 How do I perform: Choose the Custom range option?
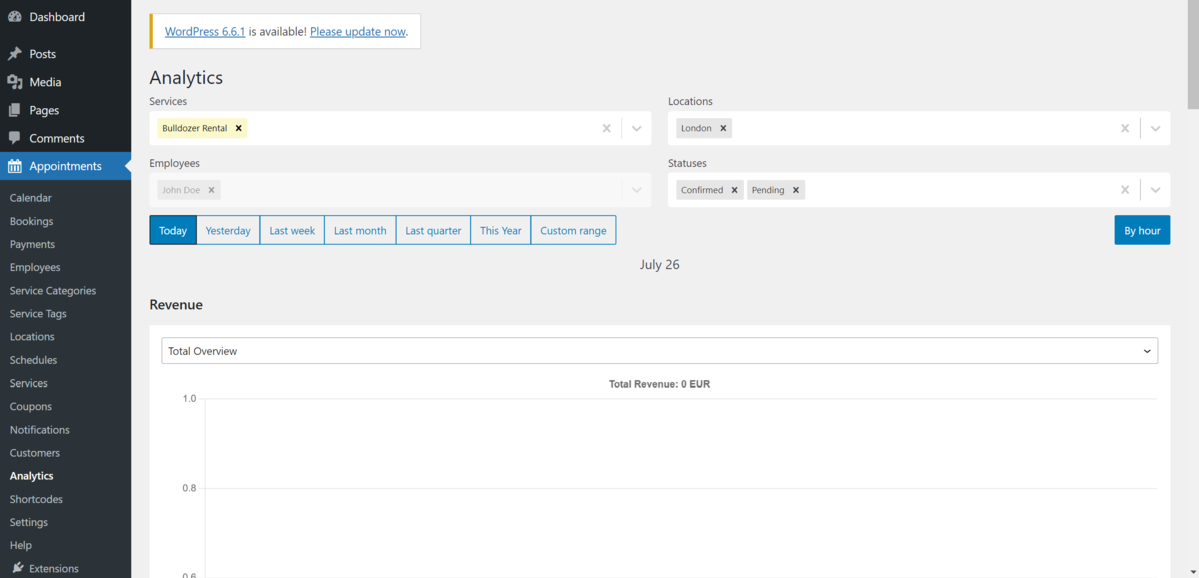click(573, 230)
